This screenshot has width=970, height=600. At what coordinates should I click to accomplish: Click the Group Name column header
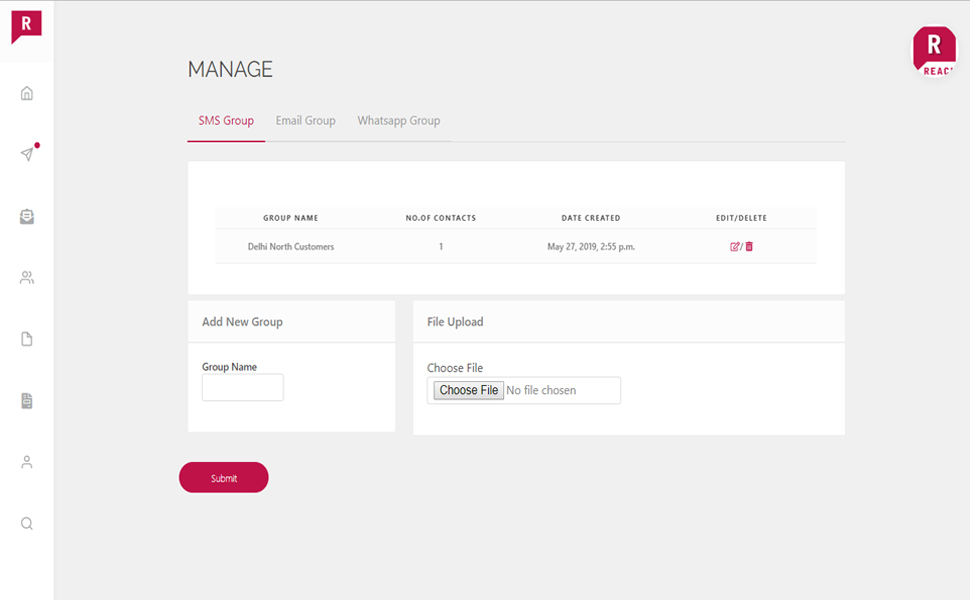(291, 218)
